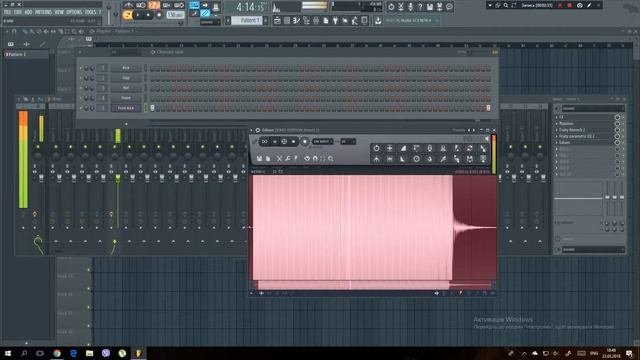The image size is (640, 360).
Task: Click the download arrow icon next to the news panel
Action: [378, 20]
